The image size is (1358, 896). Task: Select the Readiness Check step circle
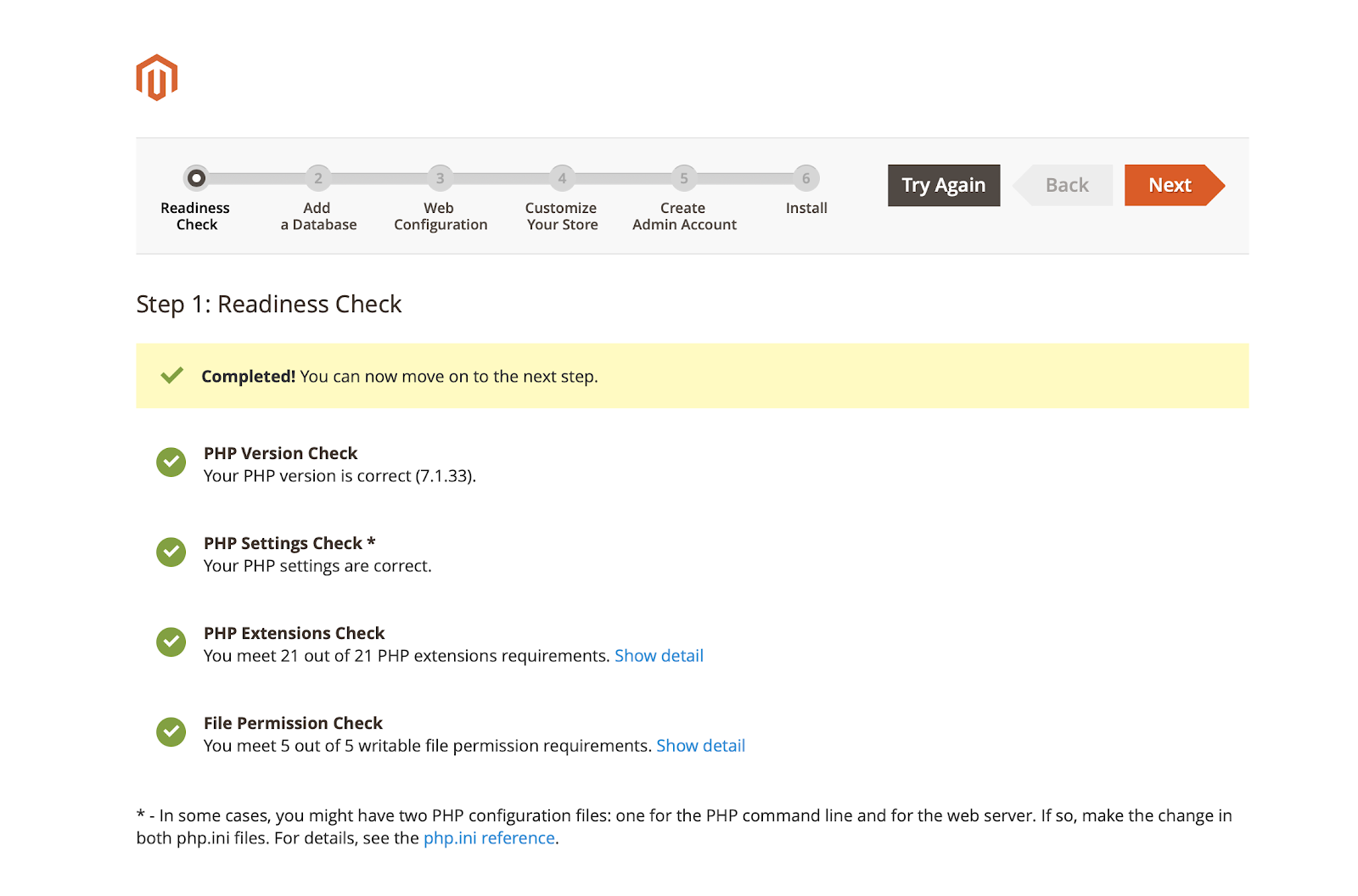click(196, 178)
